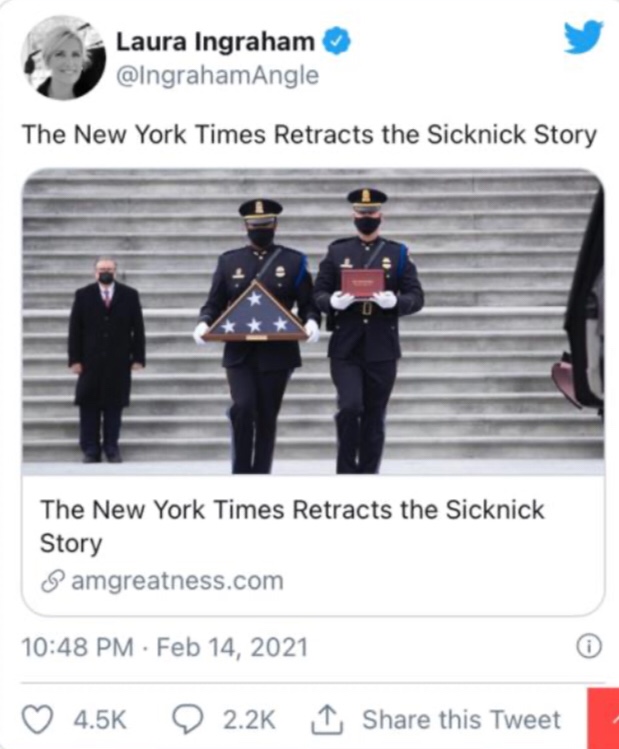Viewport: 619px width, 749px height.
Task: Like the tweet with the heart icon
Action: click(38, 719)
